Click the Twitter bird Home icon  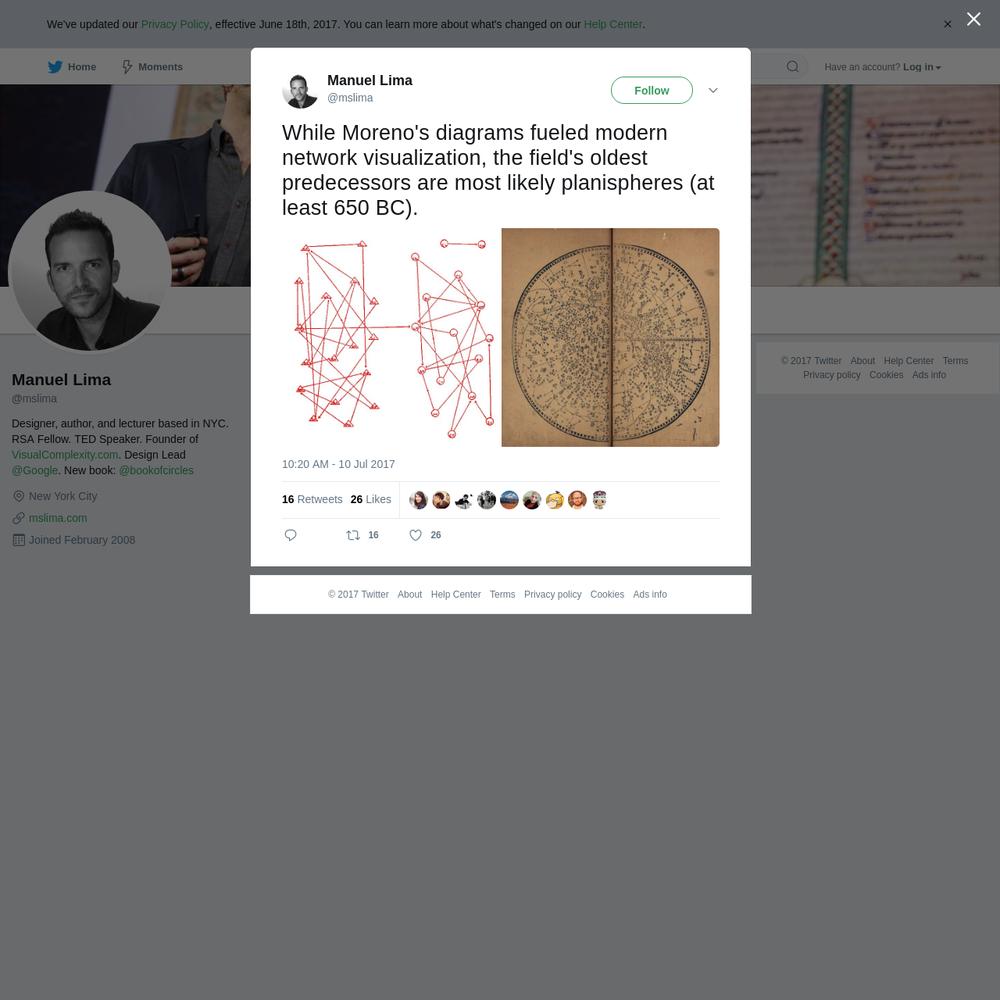(55, 66)
